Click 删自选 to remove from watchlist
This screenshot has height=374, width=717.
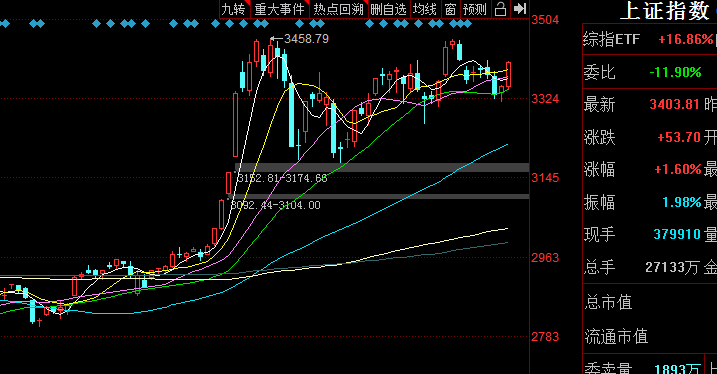pyautogui.click(x=389, y=9)
